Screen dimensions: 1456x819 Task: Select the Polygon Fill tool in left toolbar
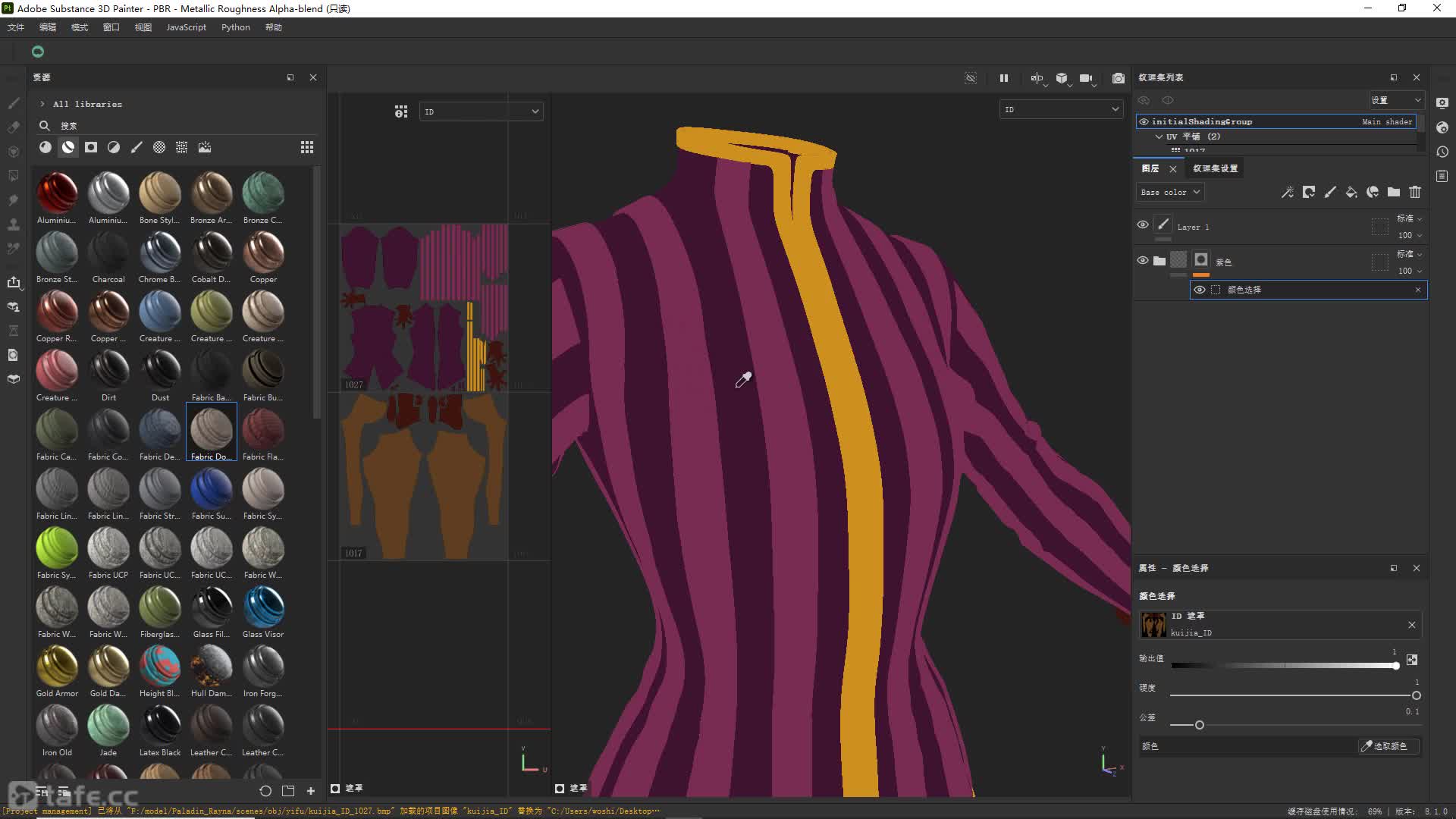coord(14,176)
